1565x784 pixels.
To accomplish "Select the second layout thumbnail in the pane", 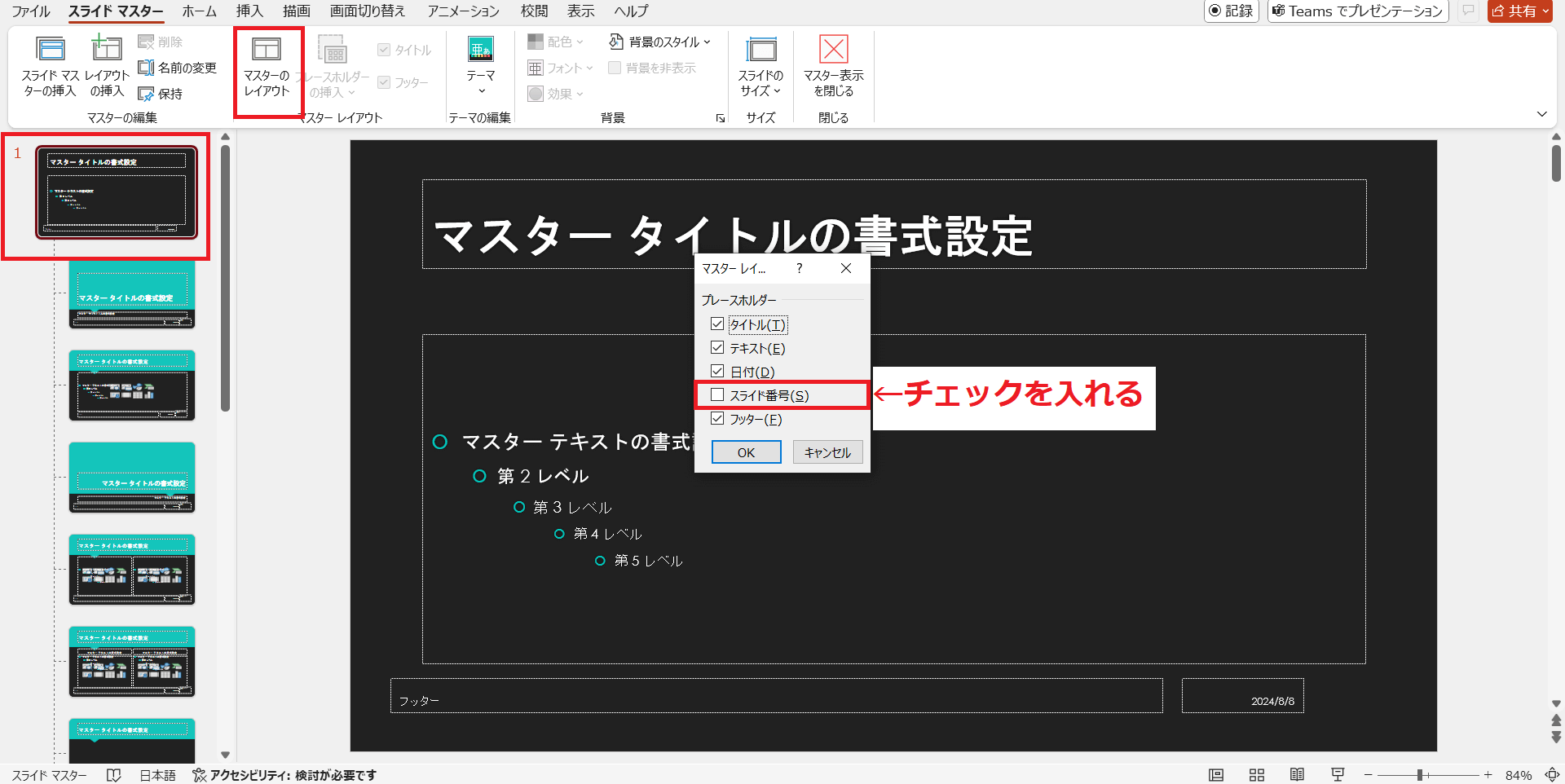I will (132, 386).
